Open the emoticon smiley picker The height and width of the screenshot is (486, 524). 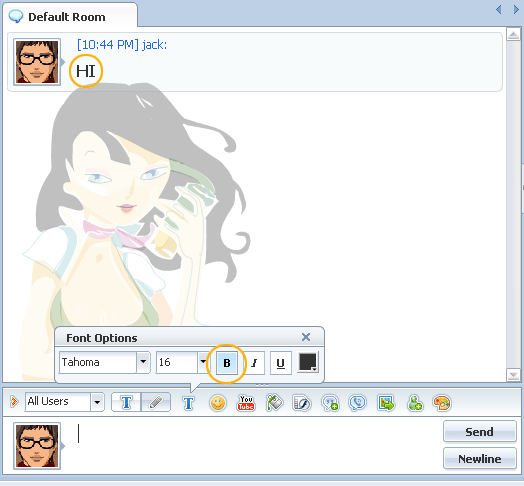pyautogui.click(x=218, y=403)
